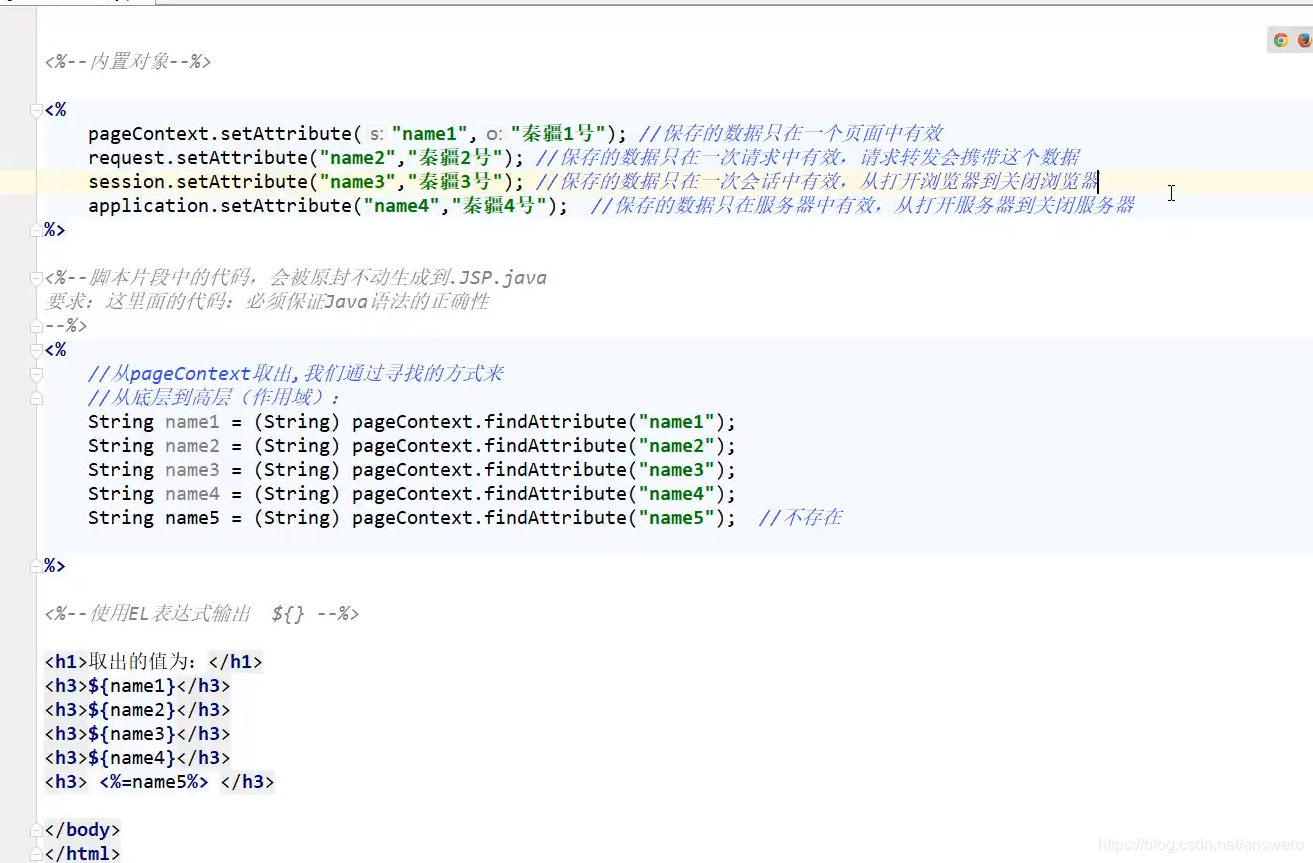
Task: Click the 要求：这里面的代码 comment line
Action: (x=267, y=302)
